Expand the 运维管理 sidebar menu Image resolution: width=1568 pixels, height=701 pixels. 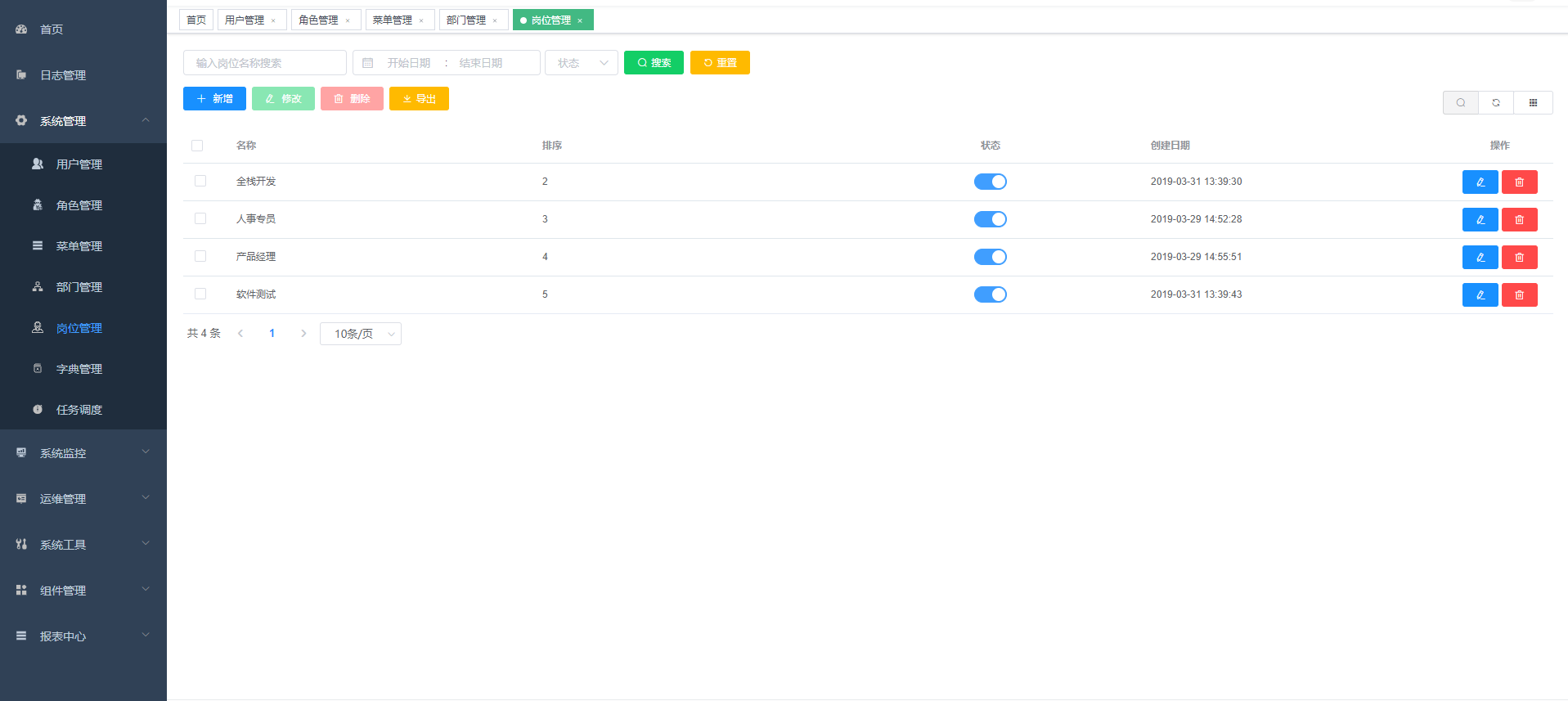(x=83, y=498)
